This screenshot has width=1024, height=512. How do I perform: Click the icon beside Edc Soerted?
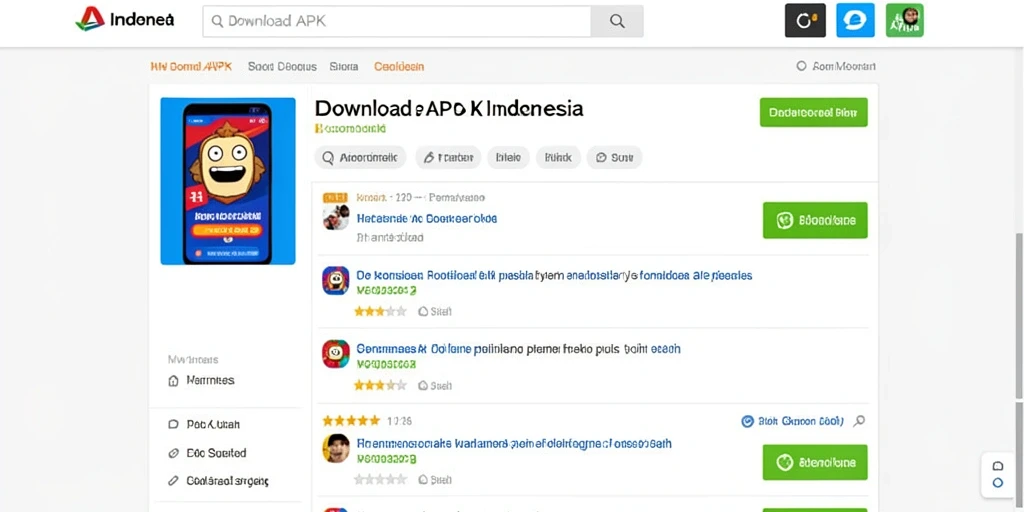[x=173, y=453]
